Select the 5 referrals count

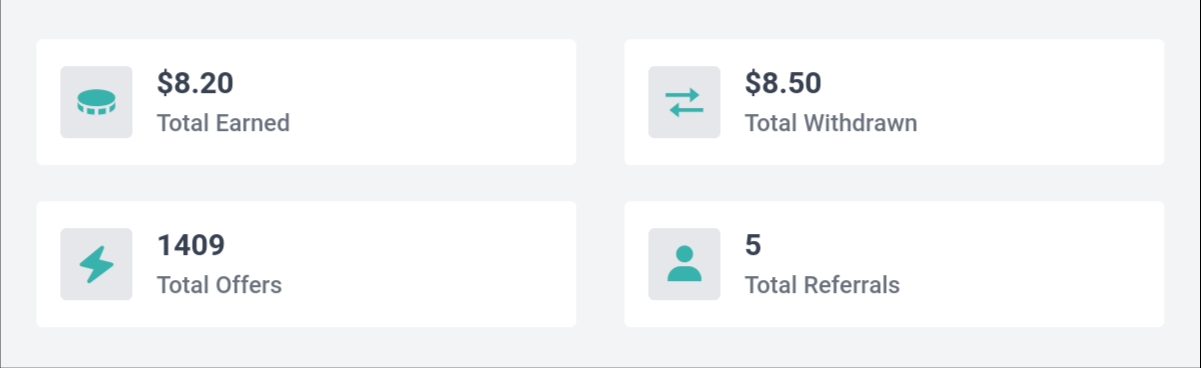pyautogui.click(x=753, y=245)
